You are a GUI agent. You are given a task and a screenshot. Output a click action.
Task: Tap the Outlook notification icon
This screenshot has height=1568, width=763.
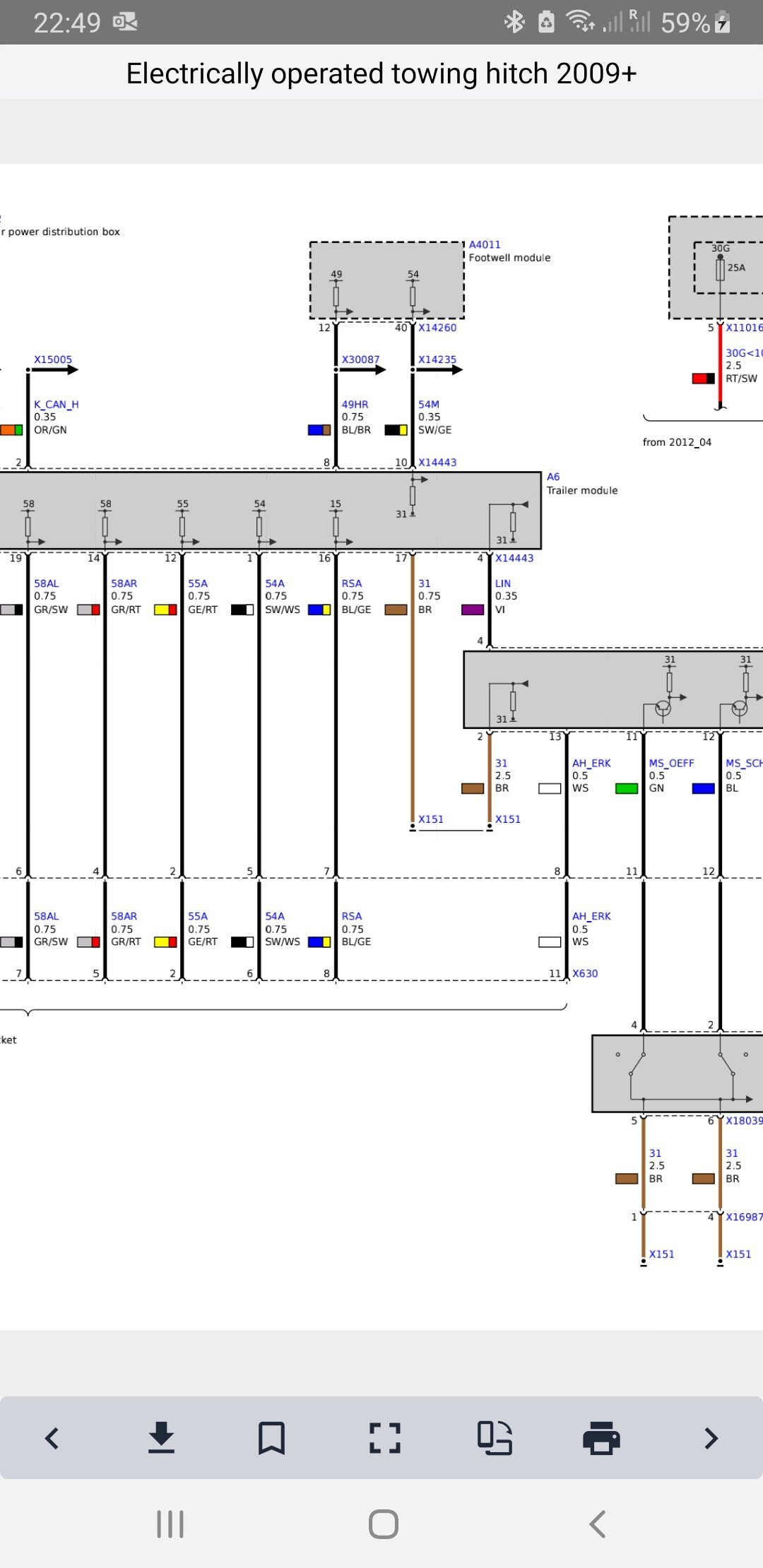pos(125,22)
